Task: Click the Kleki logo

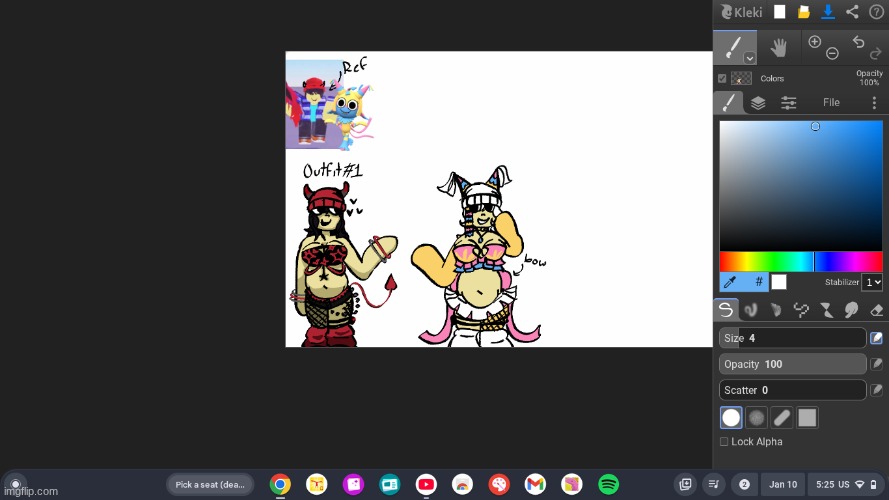Action: pyautogui.click(x=741, y=12)
